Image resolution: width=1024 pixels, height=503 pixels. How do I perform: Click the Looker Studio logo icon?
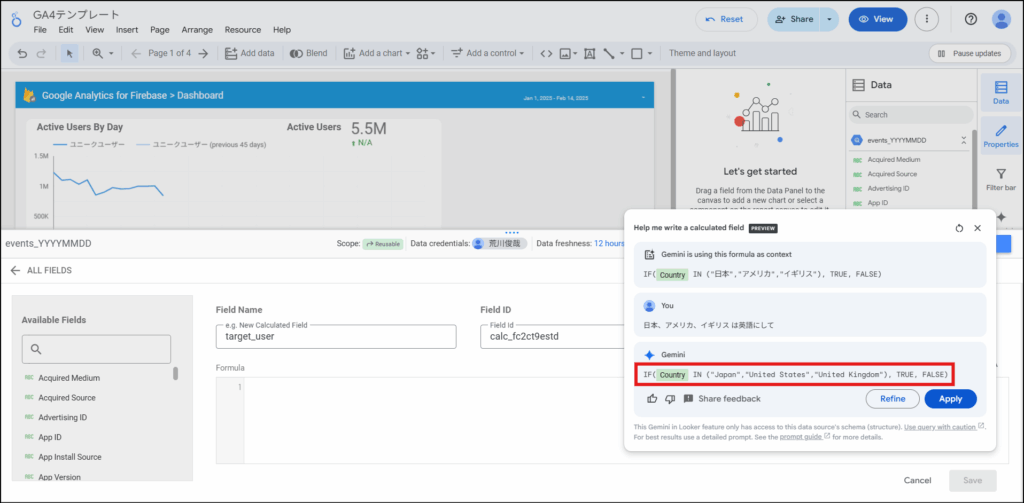16,21
